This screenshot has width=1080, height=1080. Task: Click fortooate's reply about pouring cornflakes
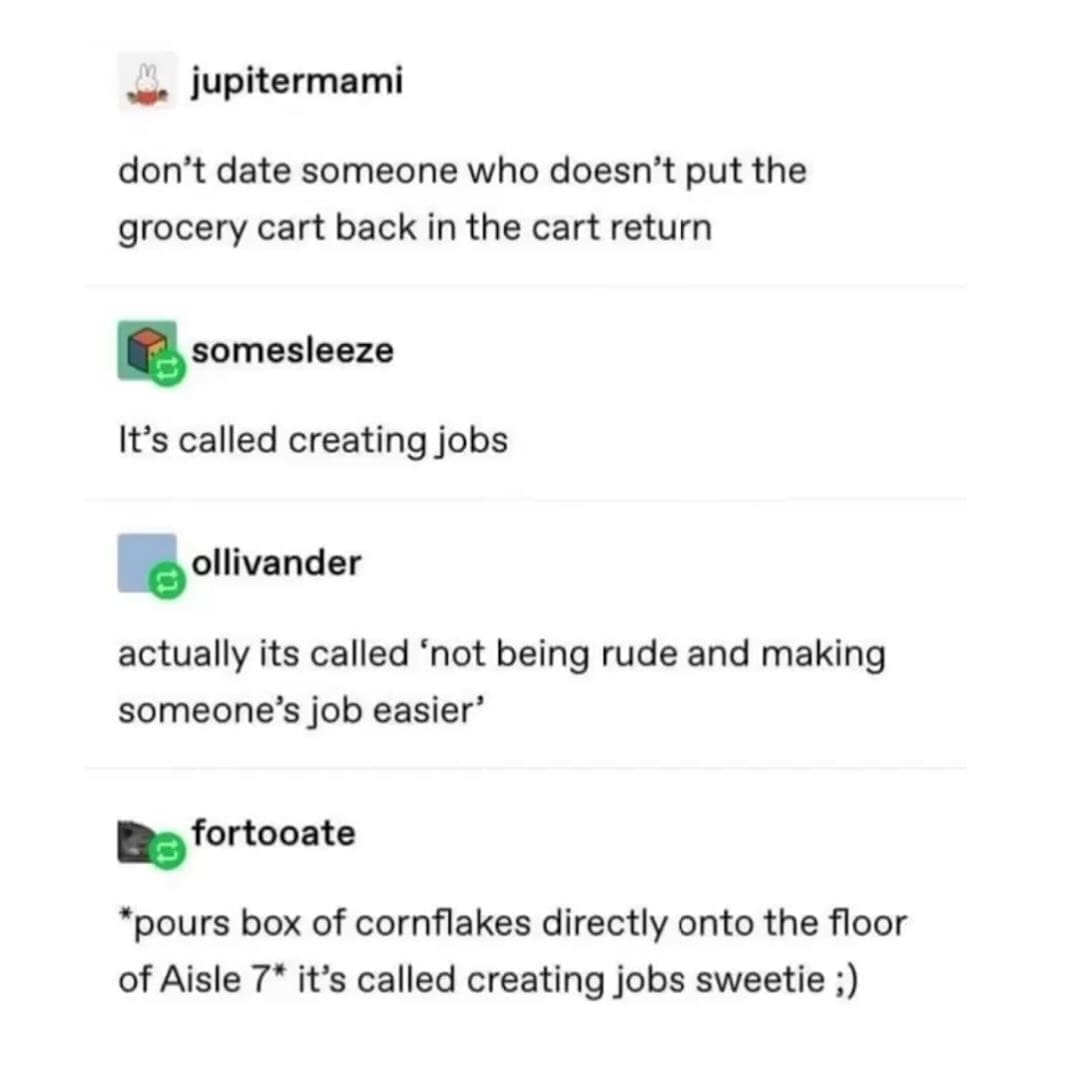point(511,950)
